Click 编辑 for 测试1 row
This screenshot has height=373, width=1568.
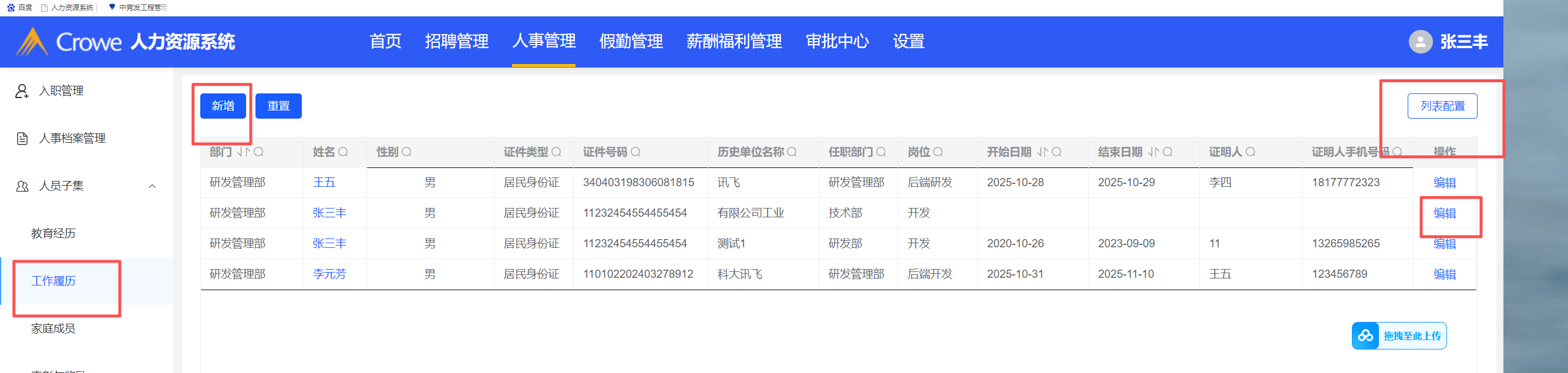pos(1445,243)
